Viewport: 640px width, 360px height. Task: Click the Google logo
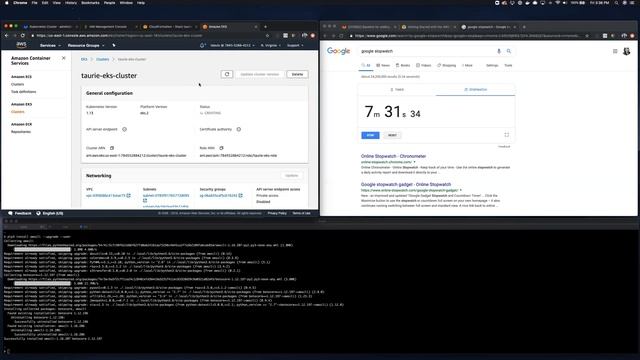pyautogui.click(x=338, y=51)
